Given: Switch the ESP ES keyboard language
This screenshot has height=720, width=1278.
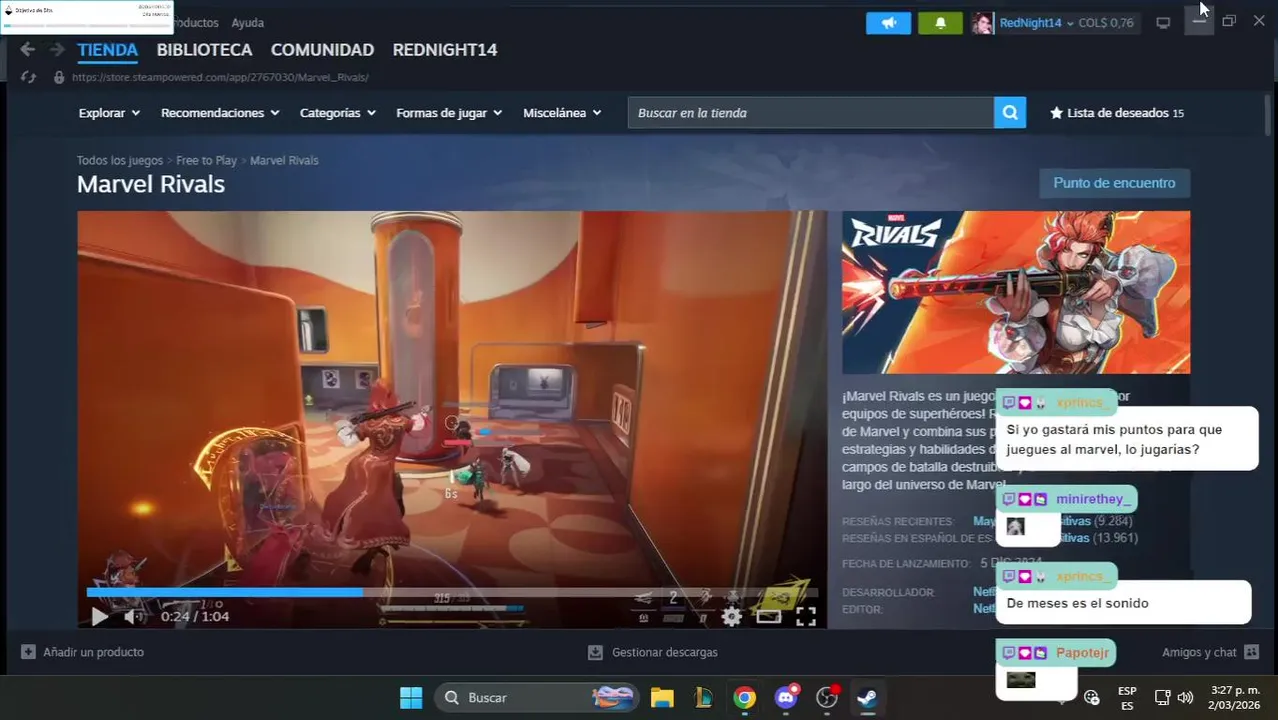Looking at the screenshot, I should click(x=1127, y=698).
